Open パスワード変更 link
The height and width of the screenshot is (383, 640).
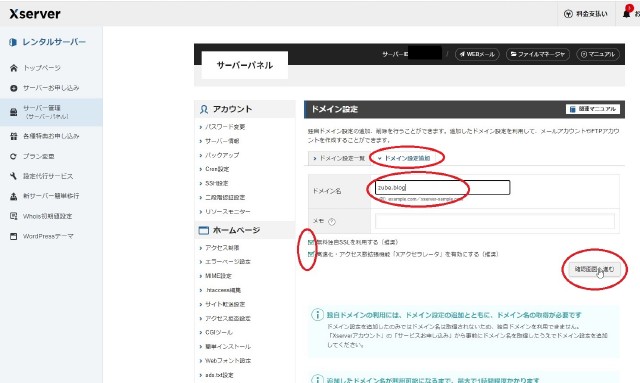click(225, 127)
